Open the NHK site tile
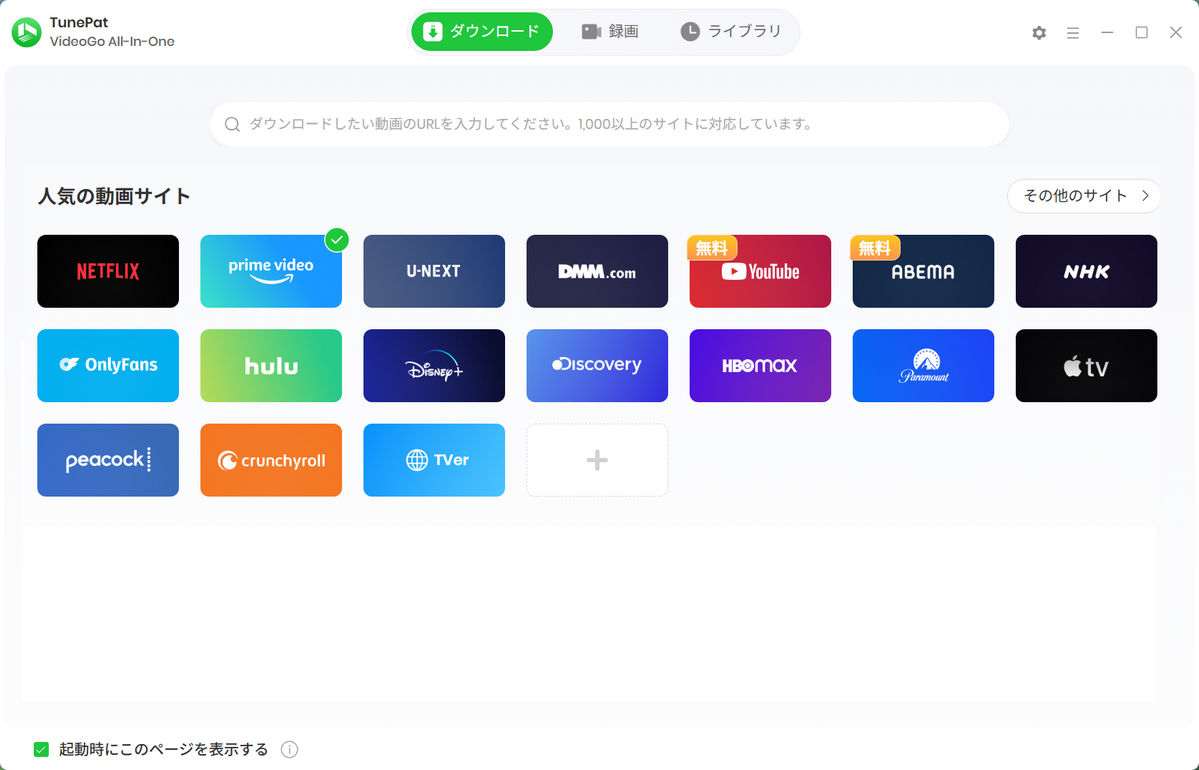Screen dimensions: 1199x770 click(x=1087, y=271)
